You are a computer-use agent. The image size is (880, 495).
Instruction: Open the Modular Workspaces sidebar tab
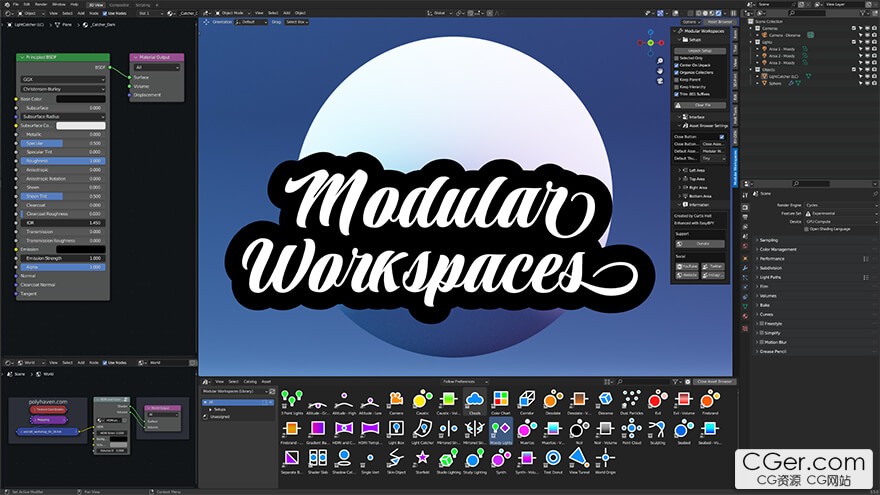click(x=735, y=167)
